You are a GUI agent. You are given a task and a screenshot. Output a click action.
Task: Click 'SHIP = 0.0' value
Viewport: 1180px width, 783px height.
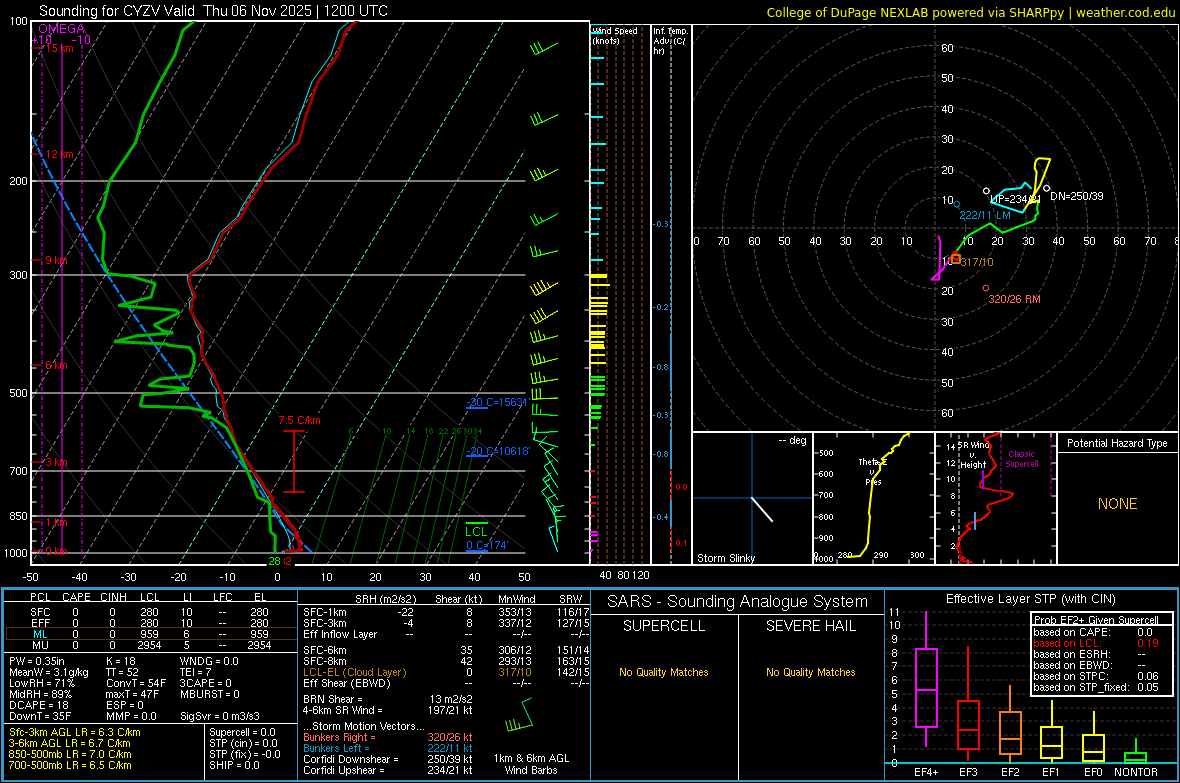[234, 765]
